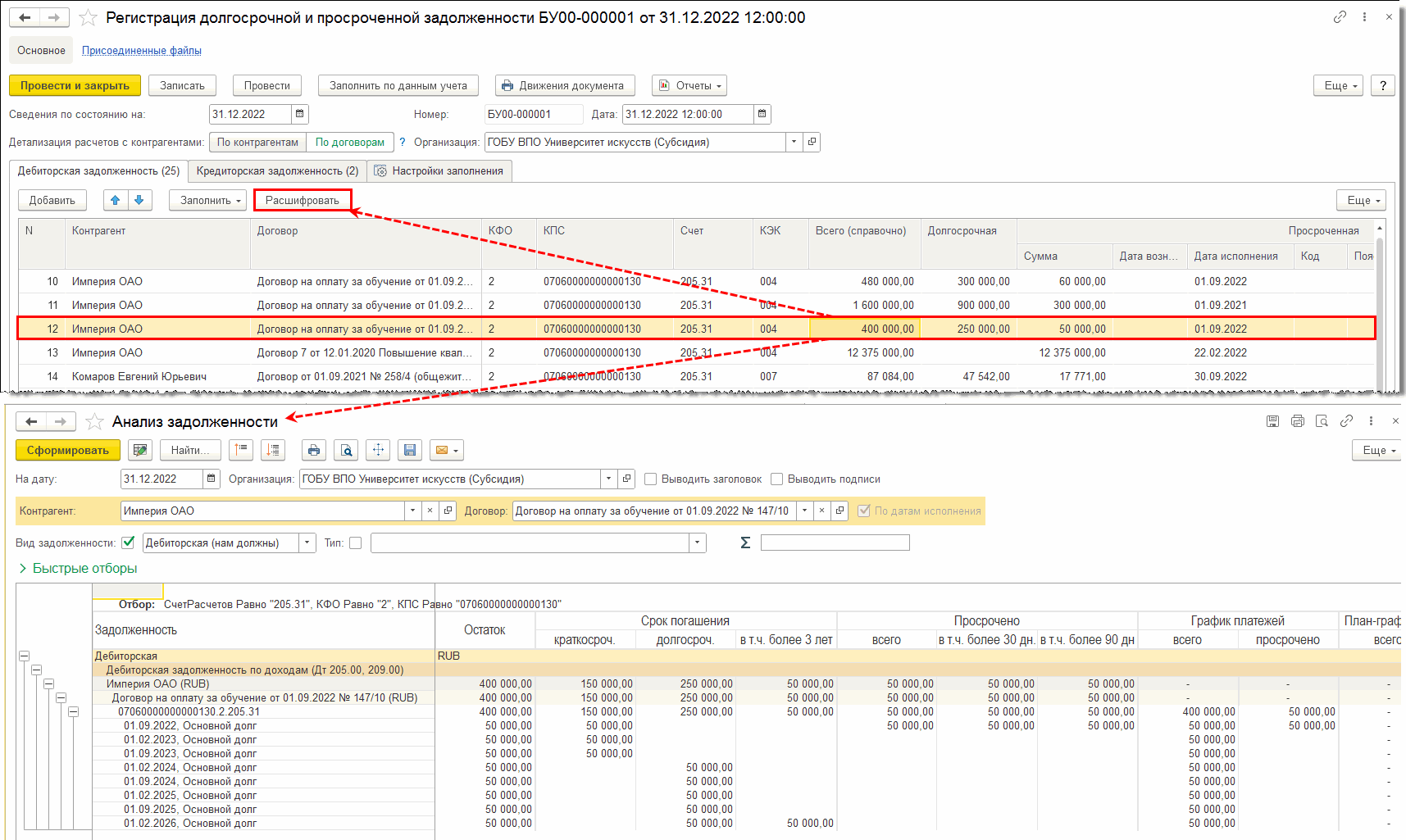Open the calendar picker for Дата field
This screenshot has height=840, width=1406.
pyautogui.click(x=762, y=114)
